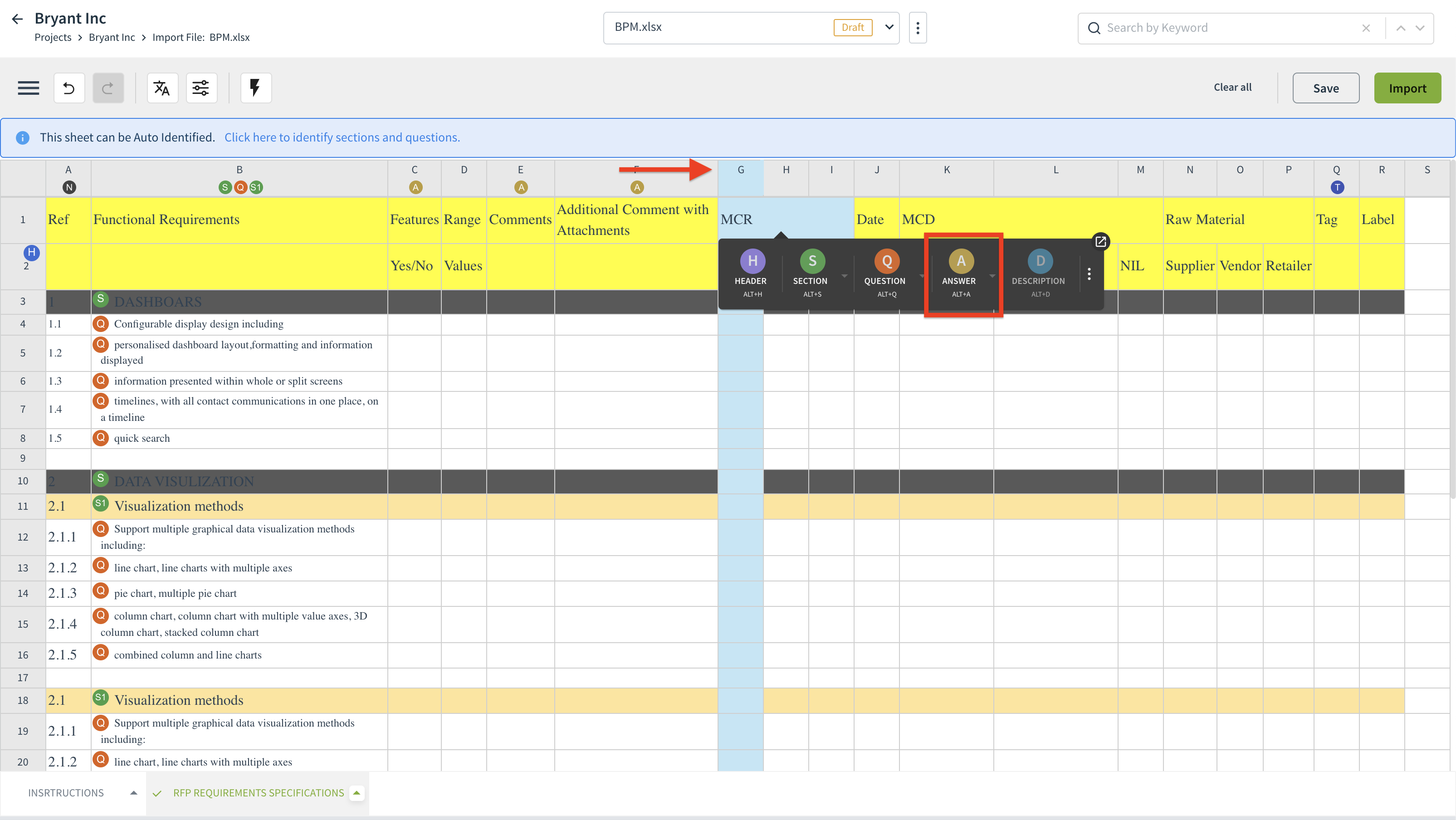
Task: Select the ANSWER marker icon
Action: pyautogui.click(x=961, y=261)
